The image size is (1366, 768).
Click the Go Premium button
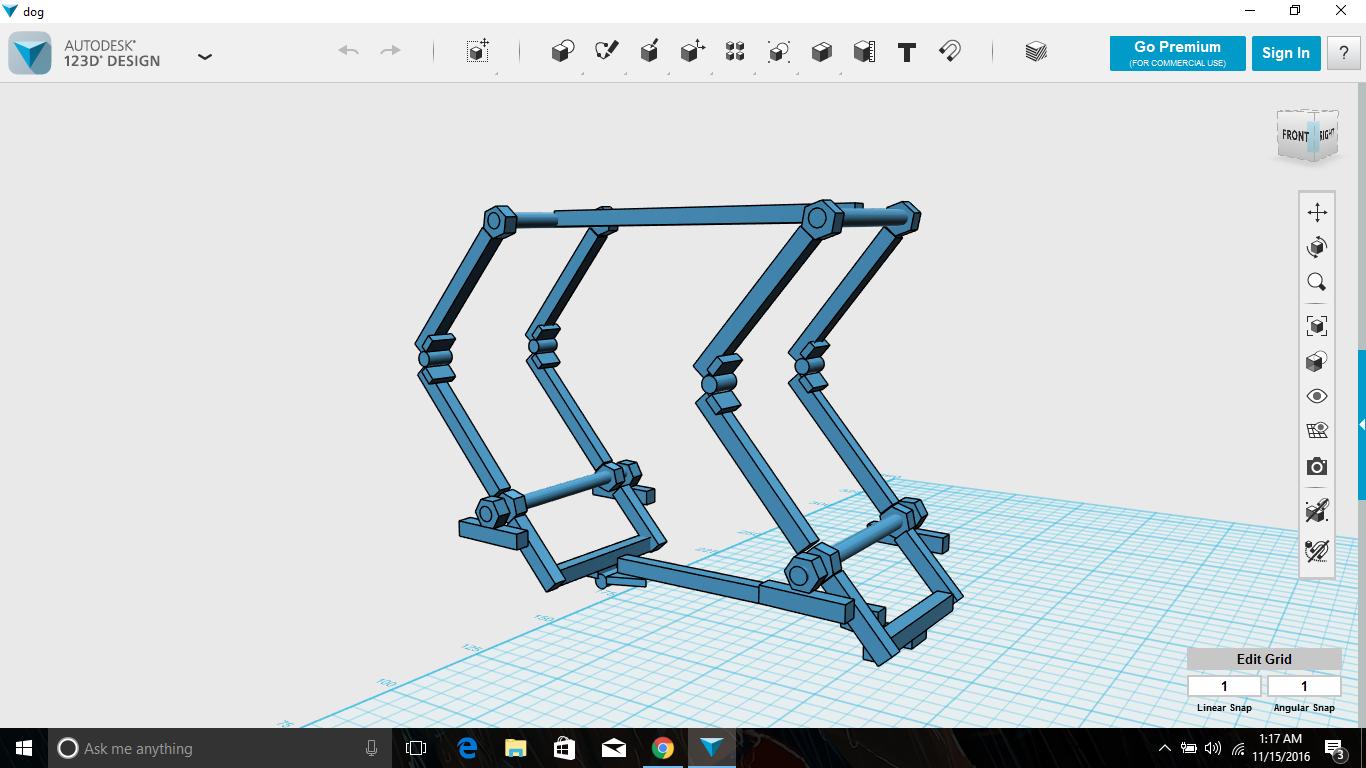click(1177, 54)
